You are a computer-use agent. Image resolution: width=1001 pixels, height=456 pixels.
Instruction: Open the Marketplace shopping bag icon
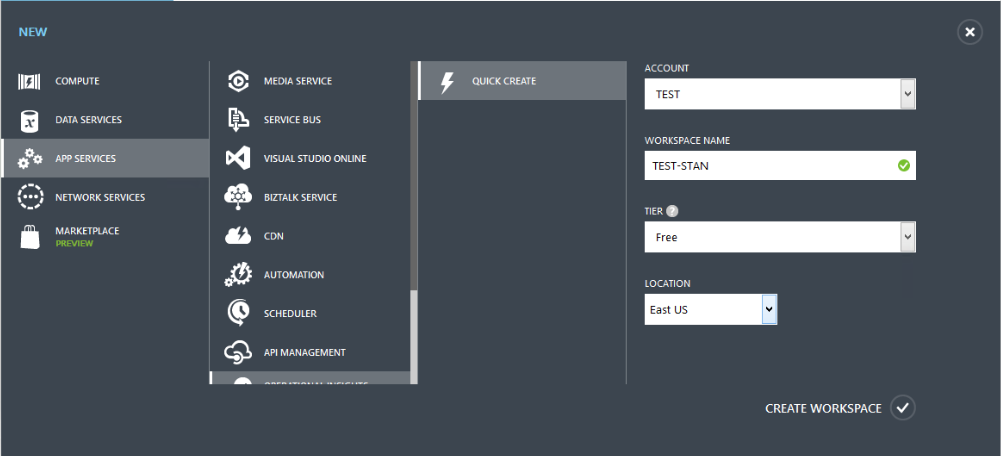tap(30, 237)
